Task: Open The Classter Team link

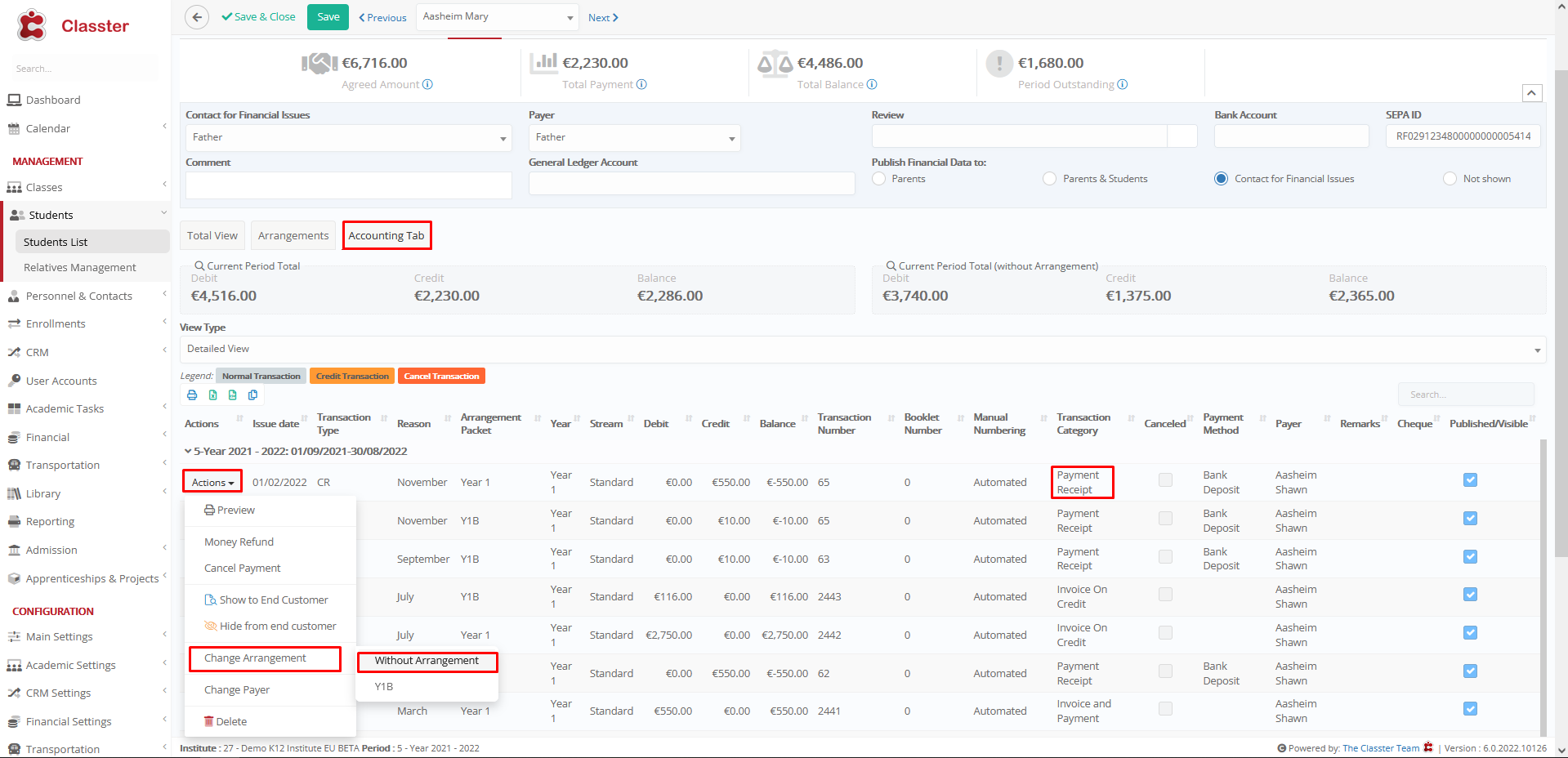Action: [x=1381, y=748]
